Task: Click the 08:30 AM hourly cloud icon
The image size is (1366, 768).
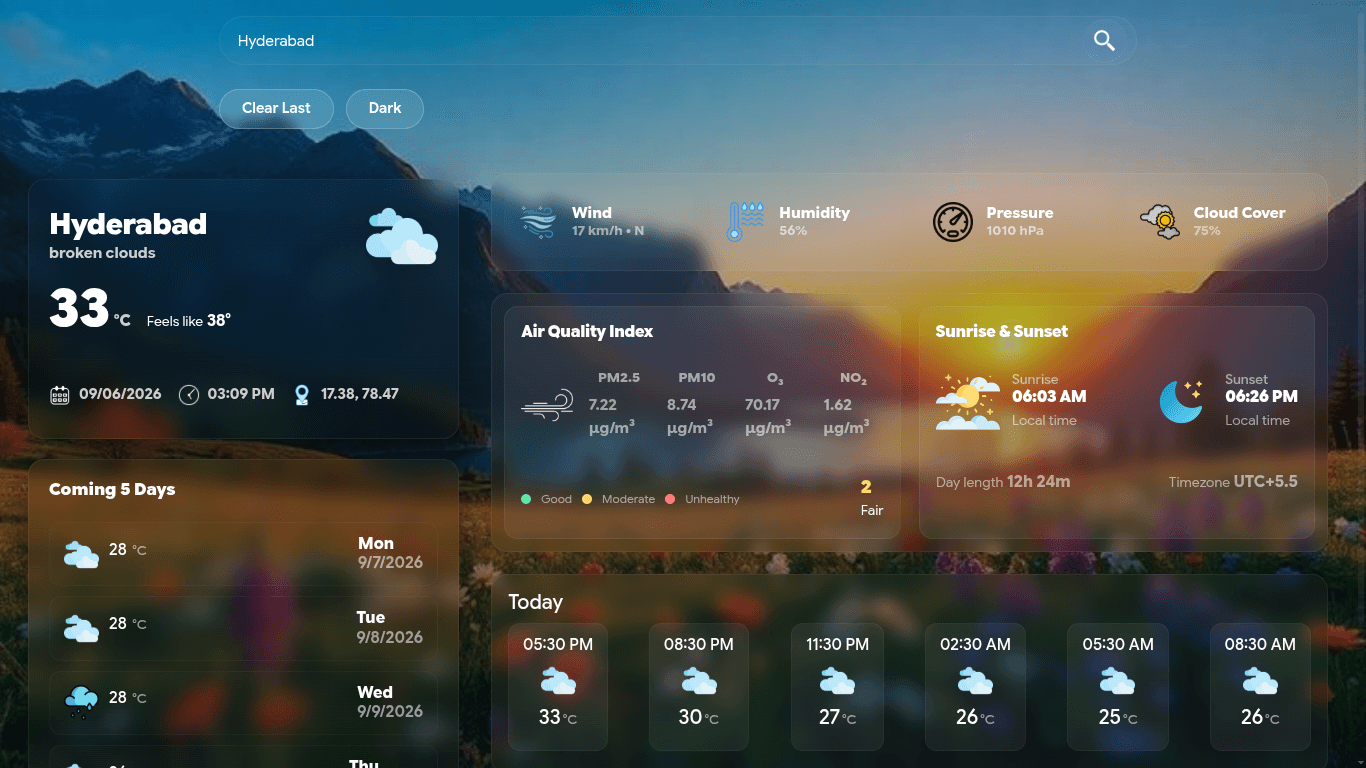Action: click(1260, 682)
